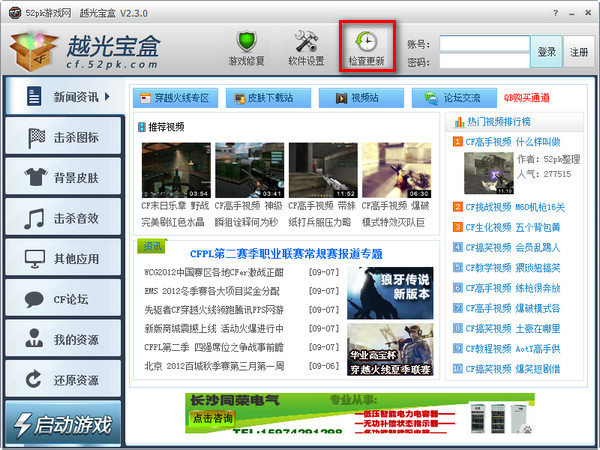Select 击杀图标 sidebar tab
The width and height of the screenshot is (600, 450).
63,137
